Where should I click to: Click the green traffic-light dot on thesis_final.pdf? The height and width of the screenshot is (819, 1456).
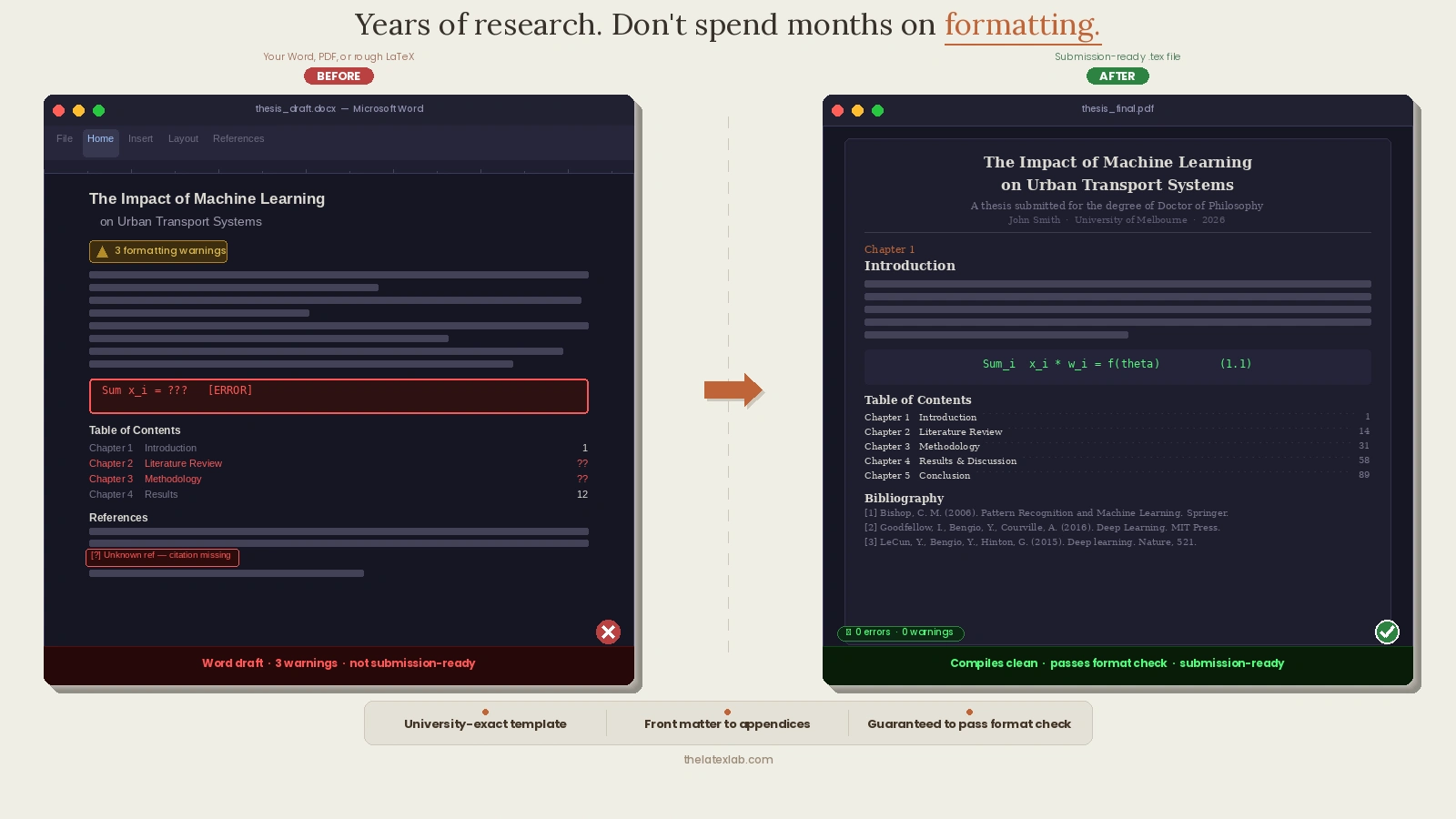click(x=878, y=110)
